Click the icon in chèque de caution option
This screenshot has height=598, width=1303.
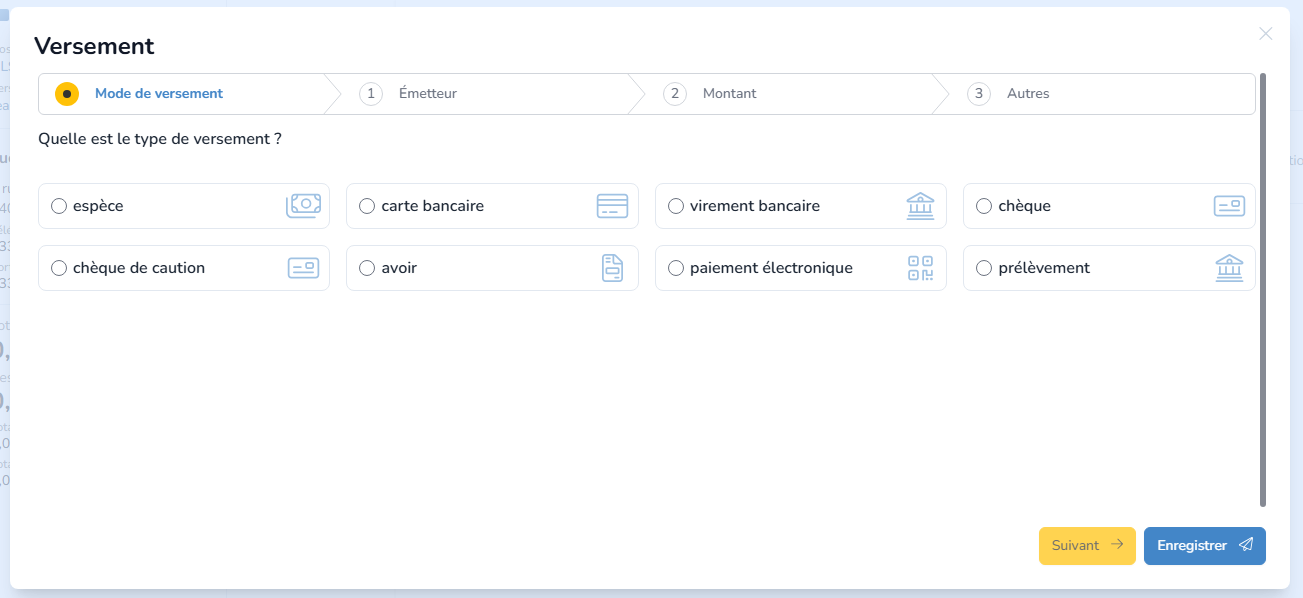[x=303, y=268]
